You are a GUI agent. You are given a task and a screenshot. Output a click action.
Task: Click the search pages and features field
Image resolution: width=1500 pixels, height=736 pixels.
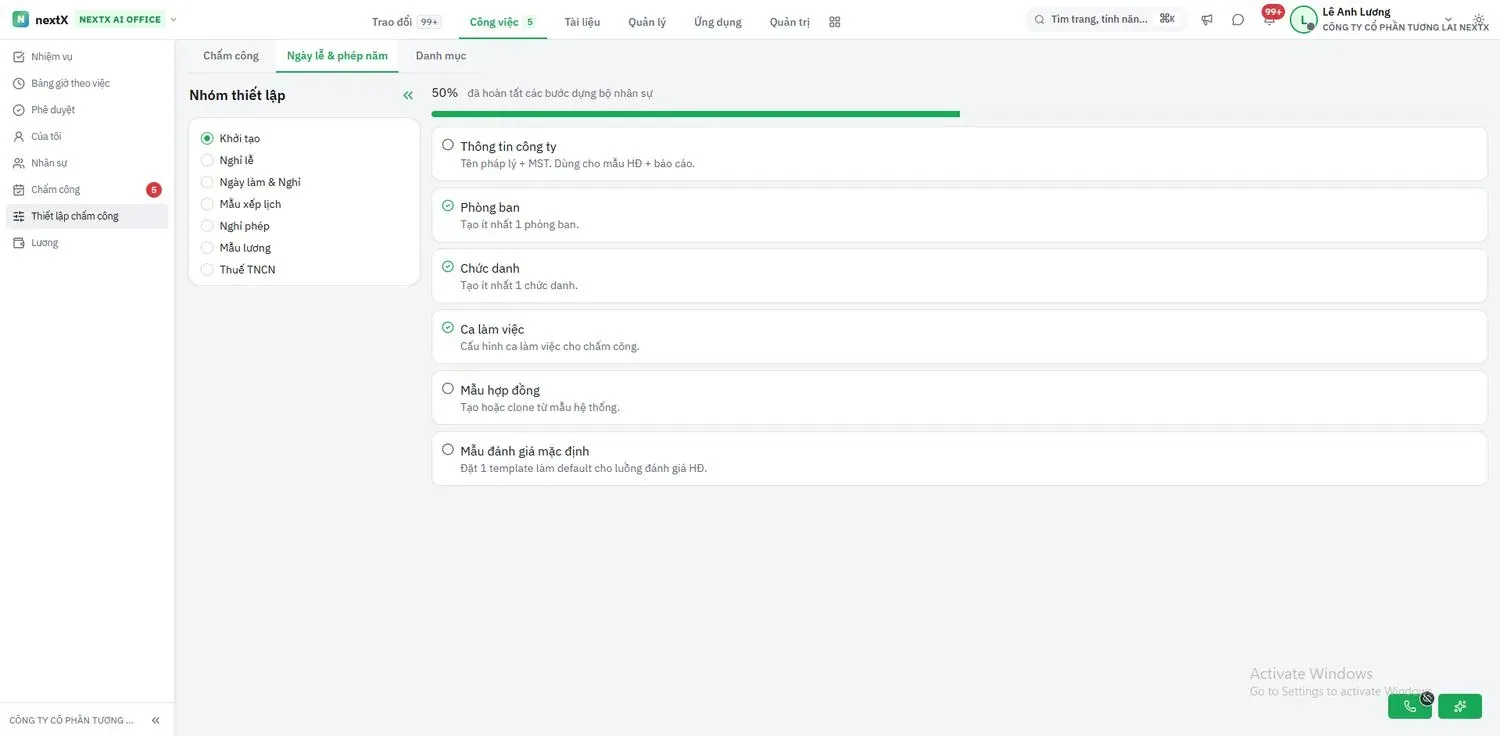point(1107,20)
